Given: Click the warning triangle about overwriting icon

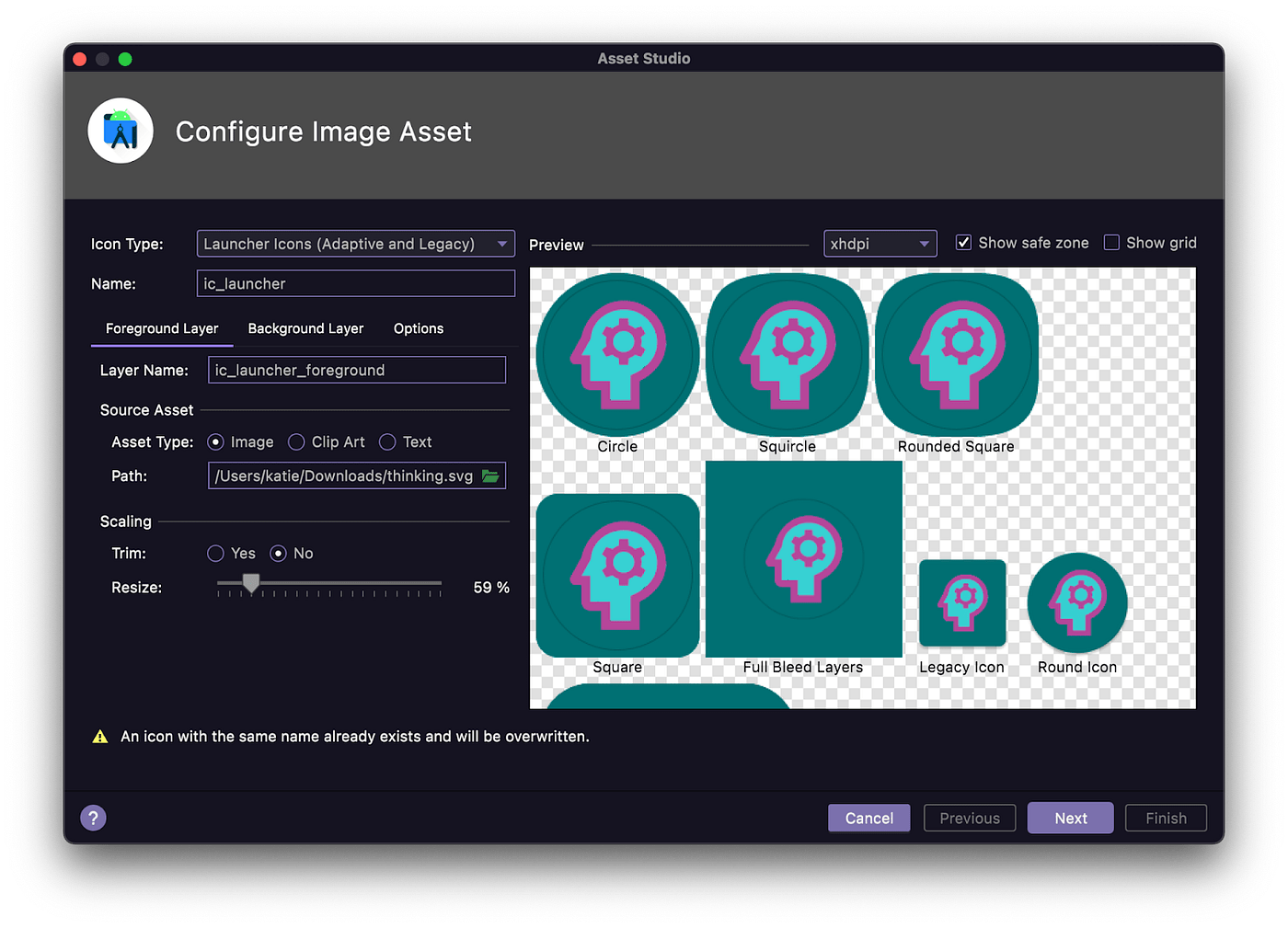Looking at the screenshot, I should click(x=100, y=736).
